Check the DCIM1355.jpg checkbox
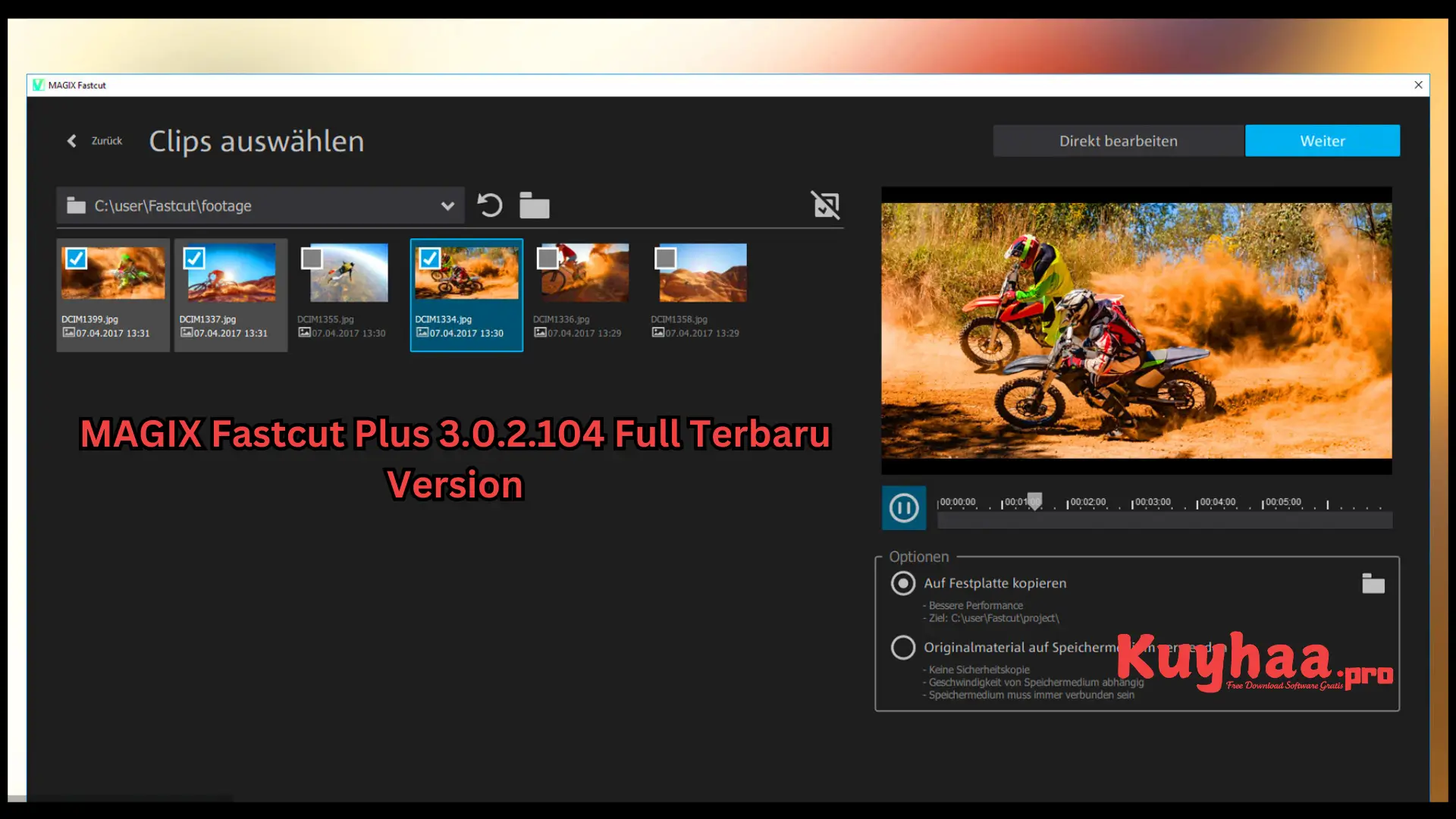 pyautogui.click(x=312, y=259)
